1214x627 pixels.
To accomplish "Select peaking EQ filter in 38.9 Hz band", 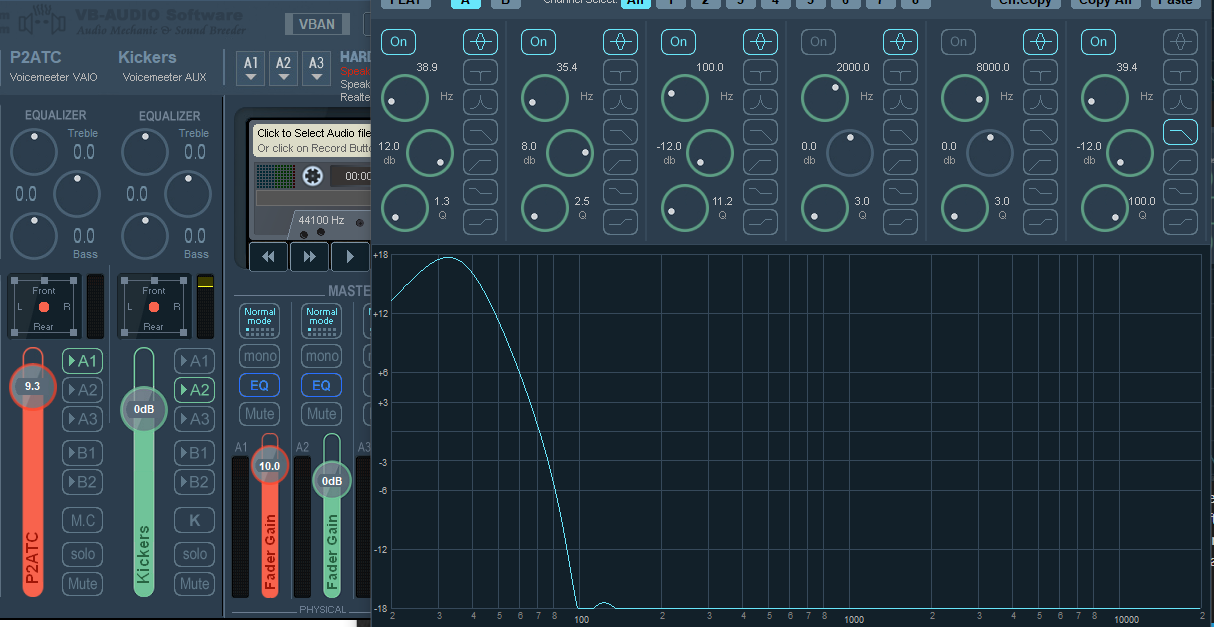I will point(480,42).
